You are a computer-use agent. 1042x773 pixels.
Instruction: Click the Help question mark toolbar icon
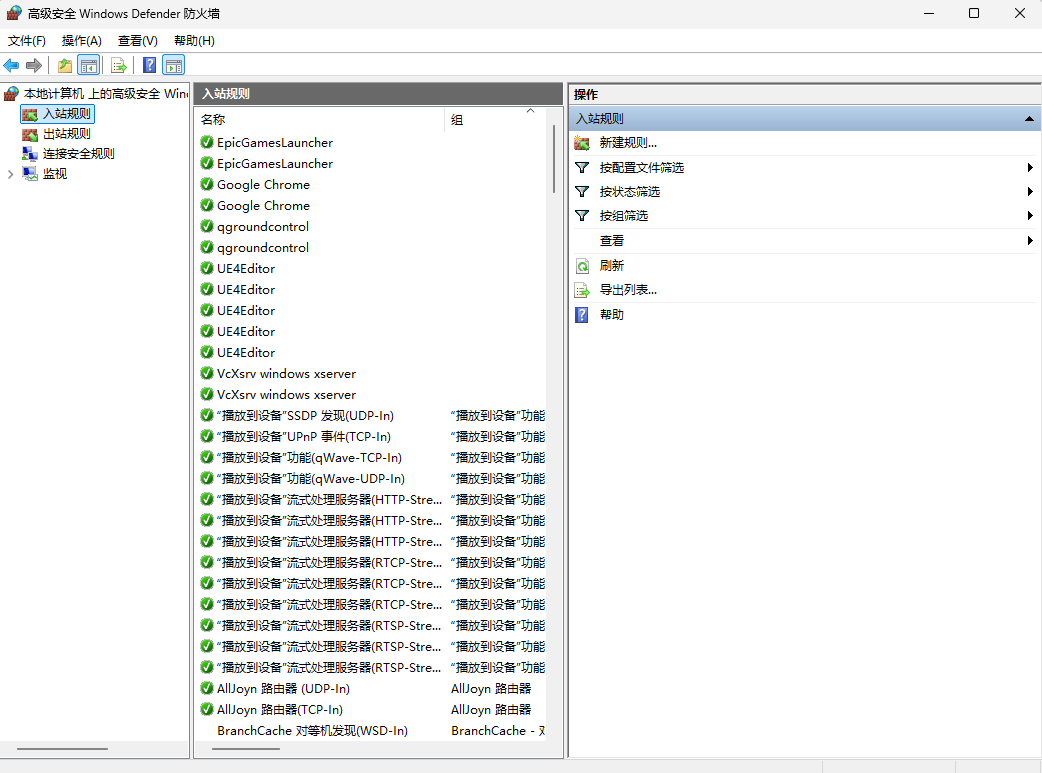(150, 65)
